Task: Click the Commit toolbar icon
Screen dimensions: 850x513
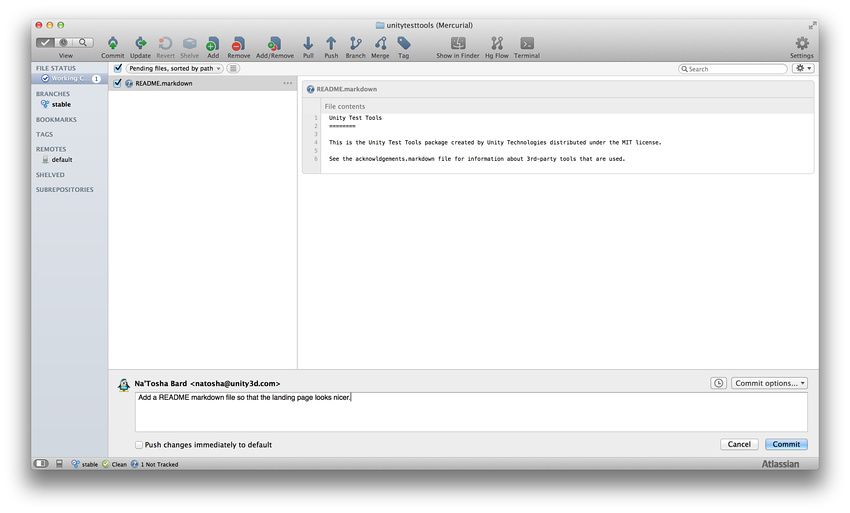Action: [x=112, y=44]
